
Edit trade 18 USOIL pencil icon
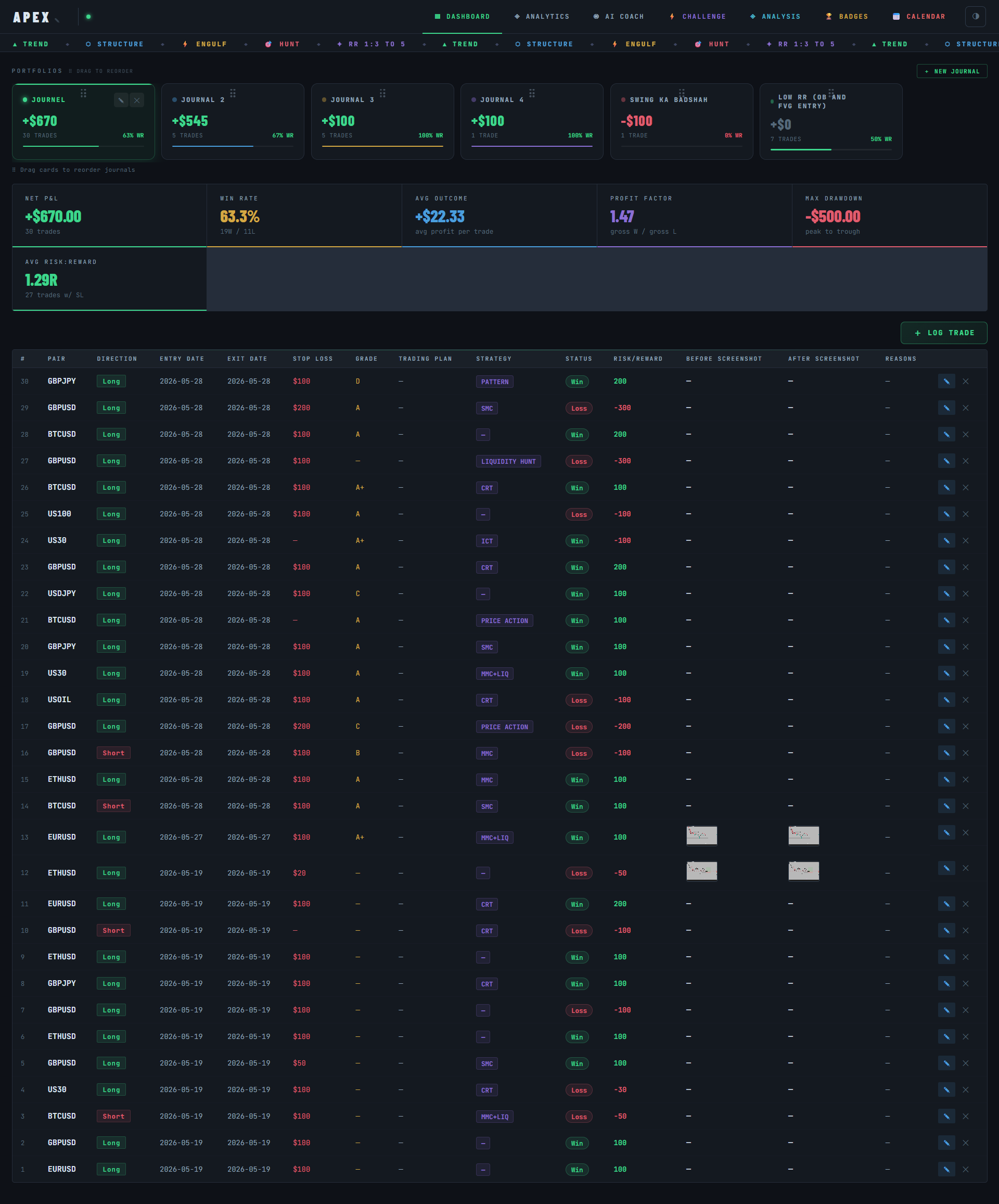[946, 700]
